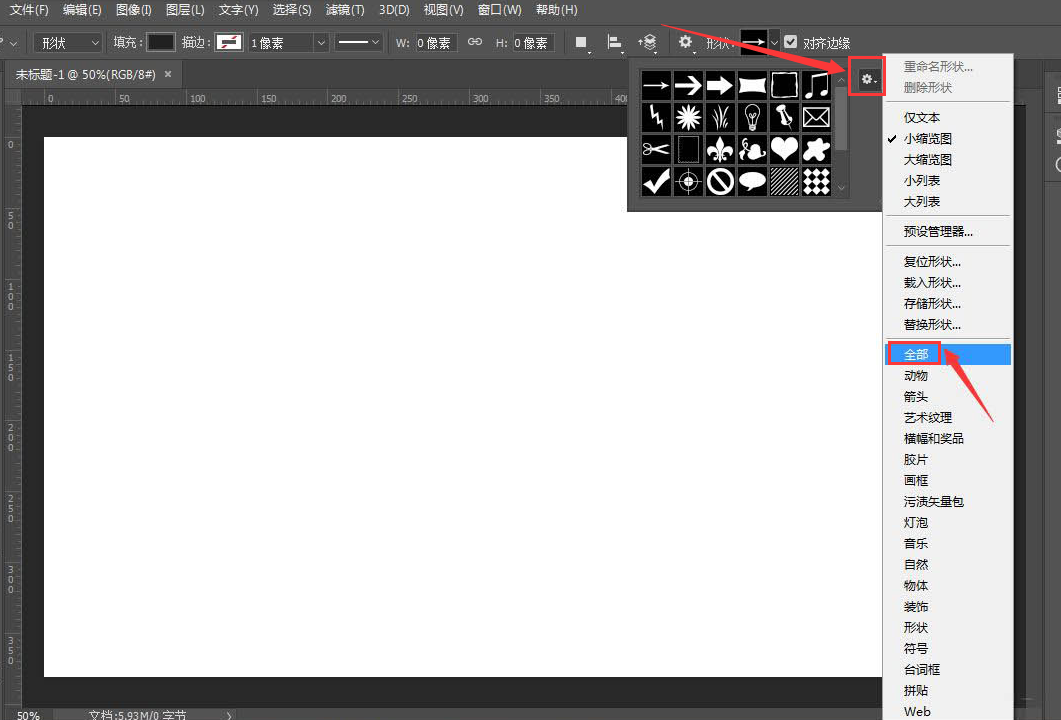Choose 复位形状... menu entry
This screenshot has height=720, width=1061.
pyautogui.click(x=948, y=262)
